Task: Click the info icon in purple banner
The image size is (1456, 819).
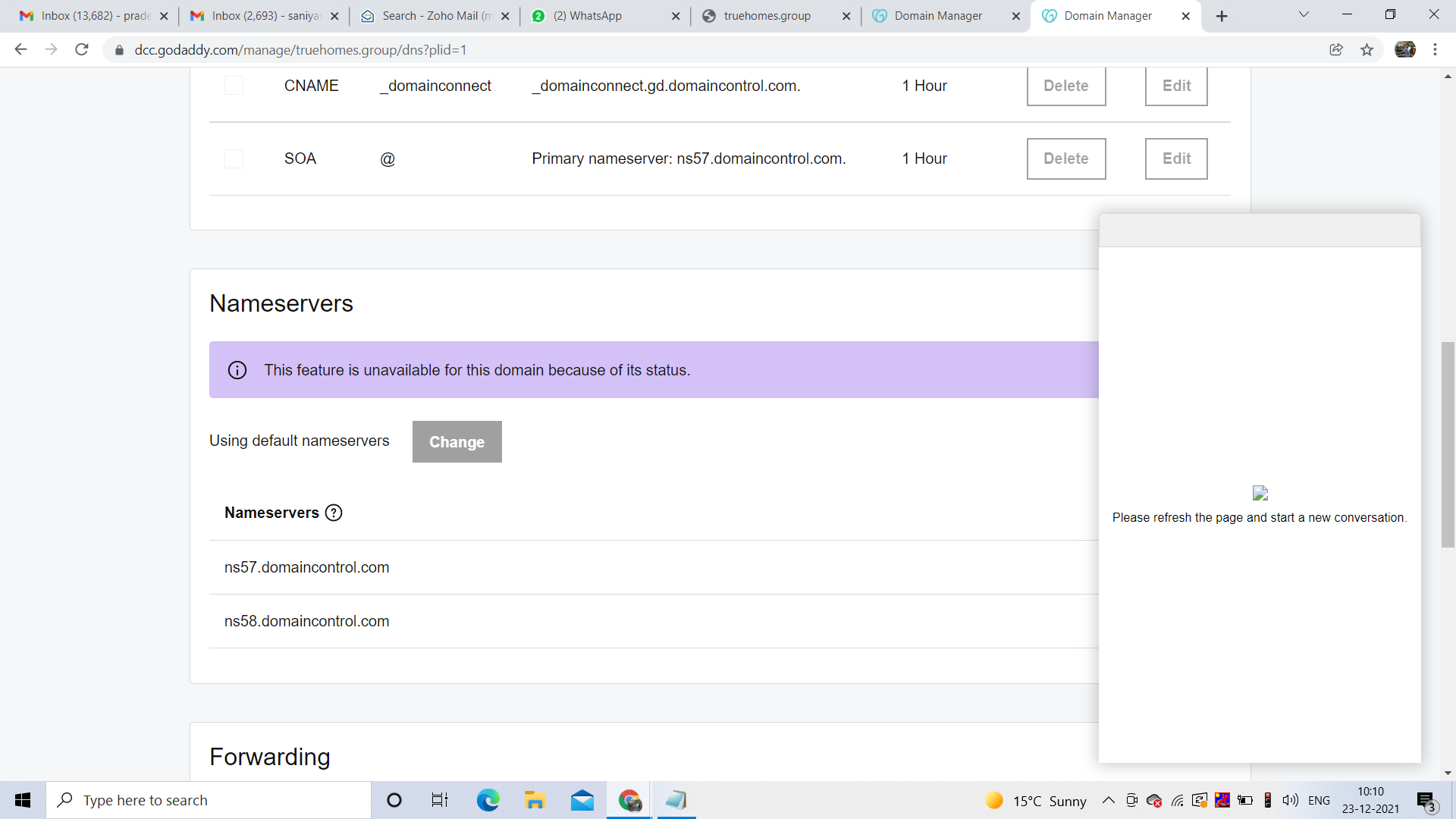Action: [237, 370]
